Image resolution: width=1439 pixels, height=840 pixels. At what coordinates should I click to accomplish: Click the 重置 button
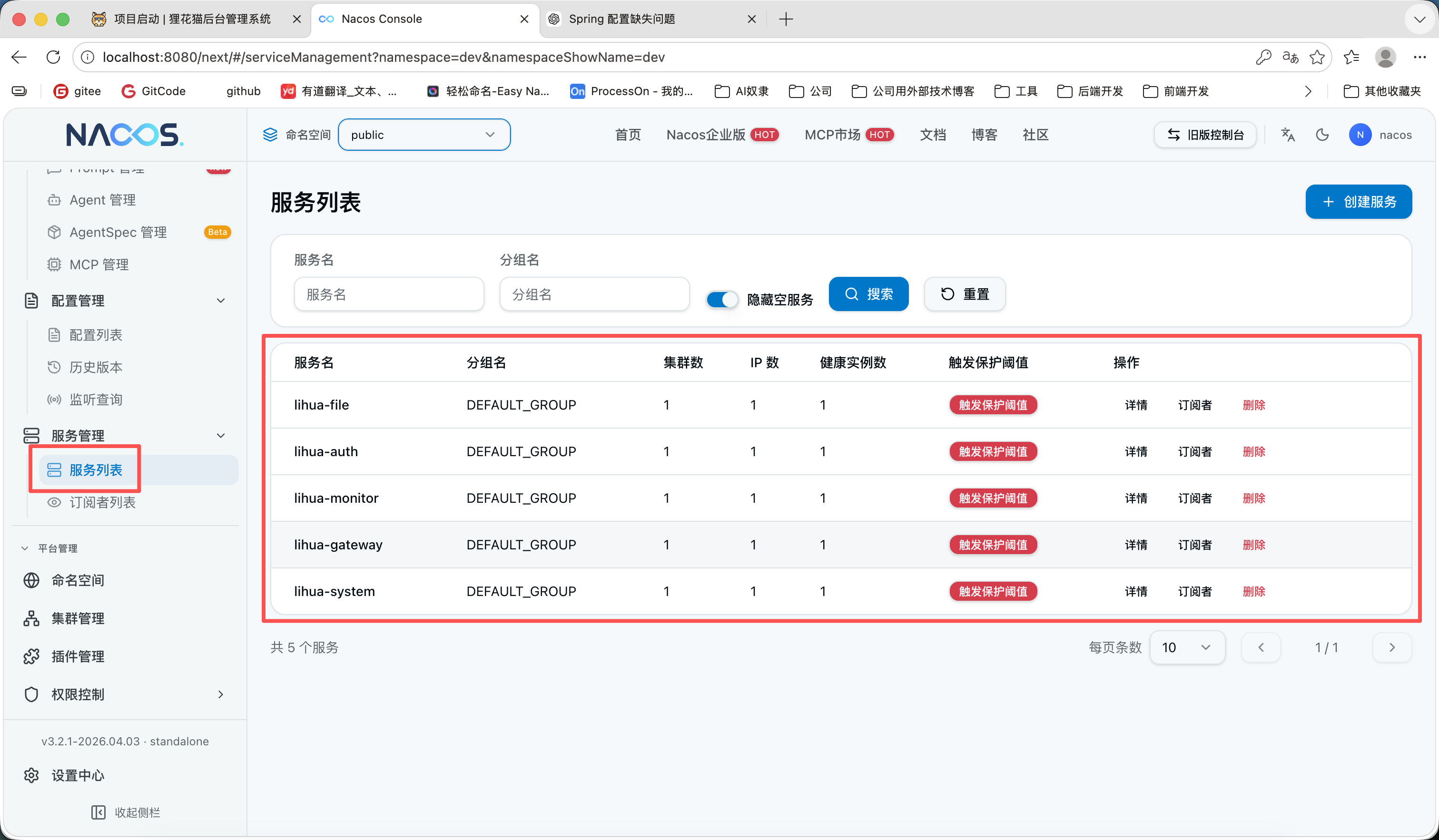click(x=964, y=294)
